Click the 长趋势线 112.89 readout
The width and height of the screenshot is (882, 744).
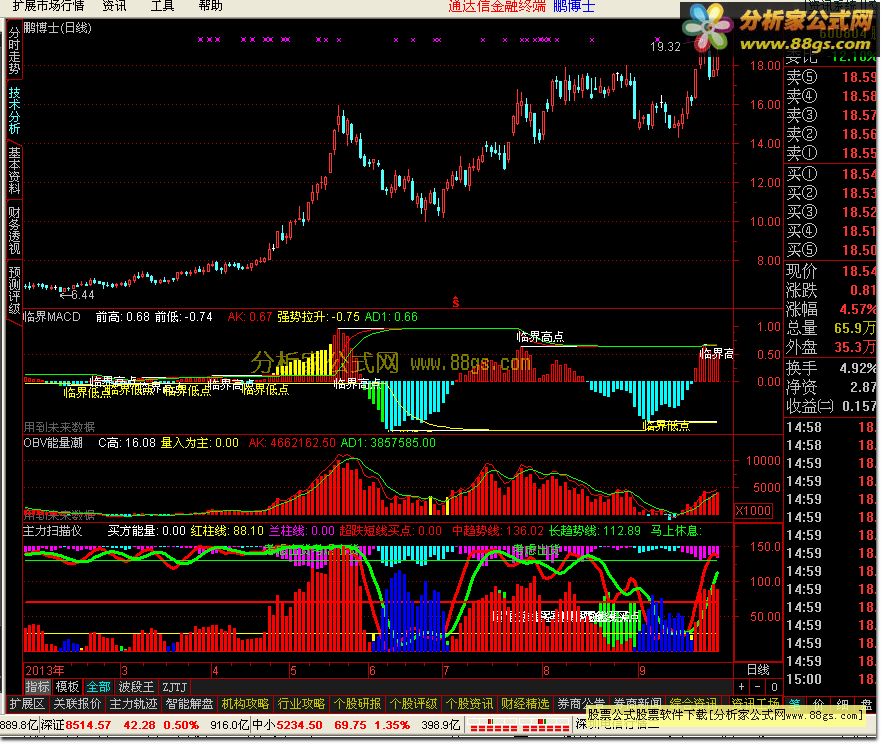595,531
